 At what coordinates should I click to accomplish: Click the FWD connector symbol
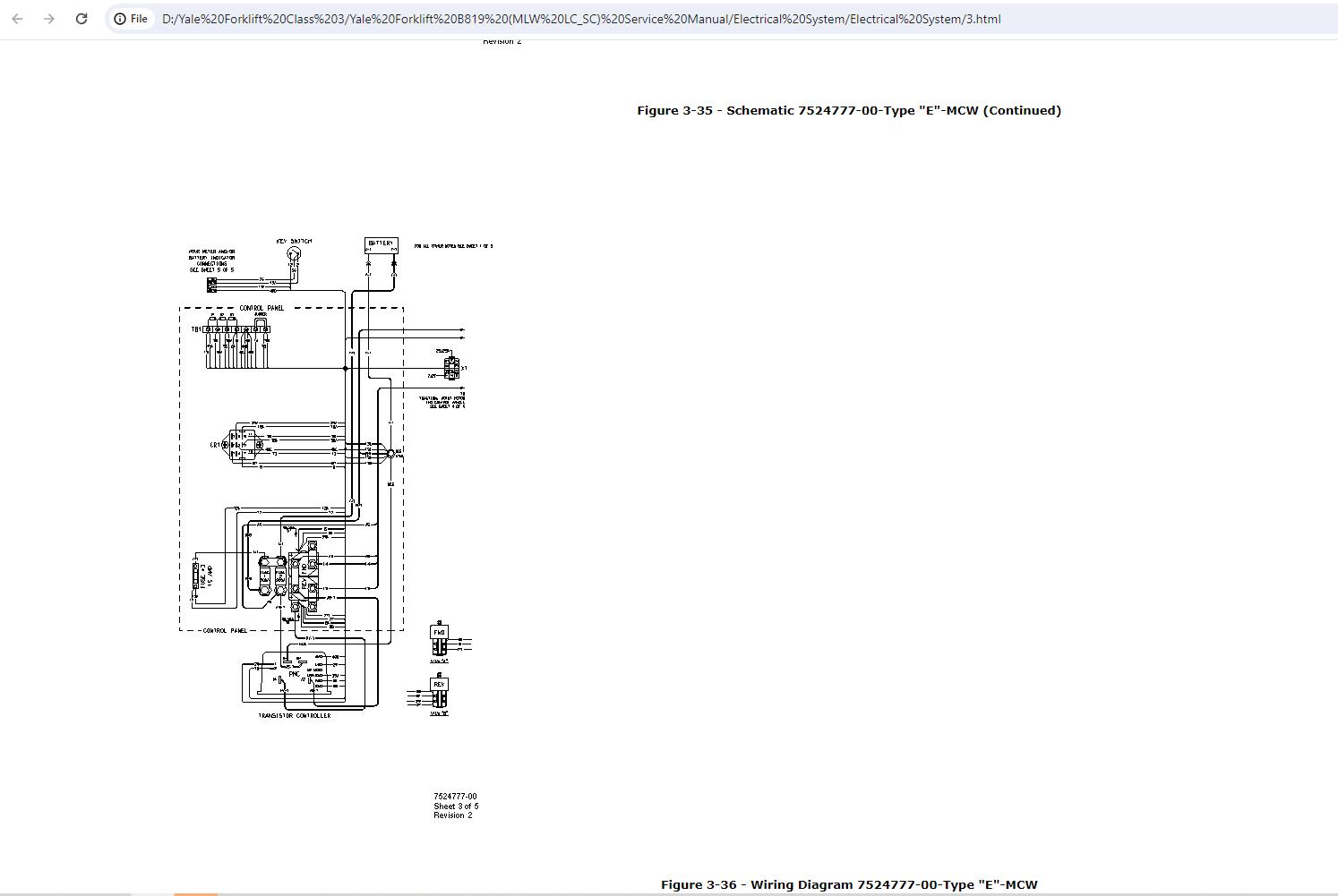tap(439, 638)
